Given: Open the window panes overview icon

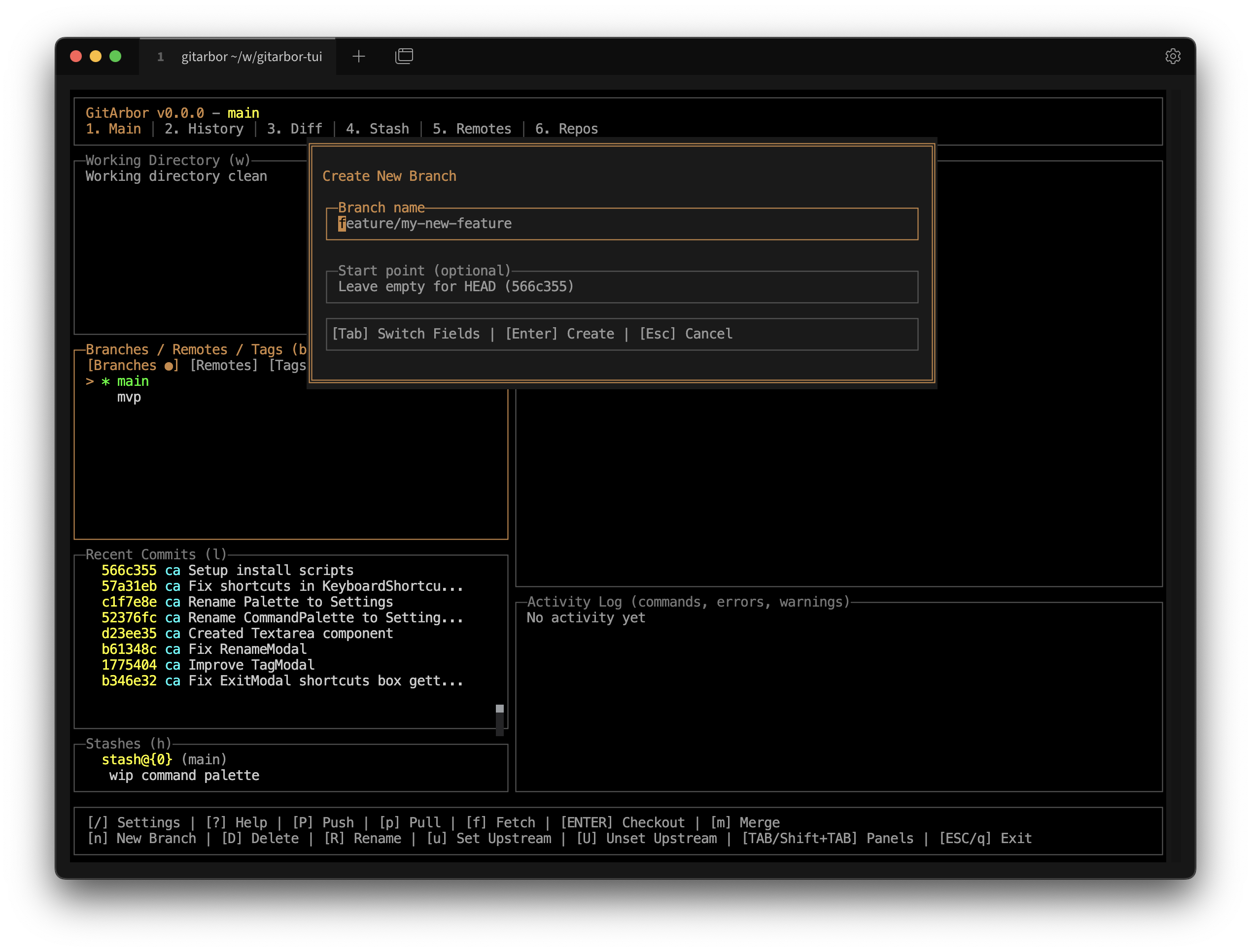Looking at the screenshot, I should [404, 56].
